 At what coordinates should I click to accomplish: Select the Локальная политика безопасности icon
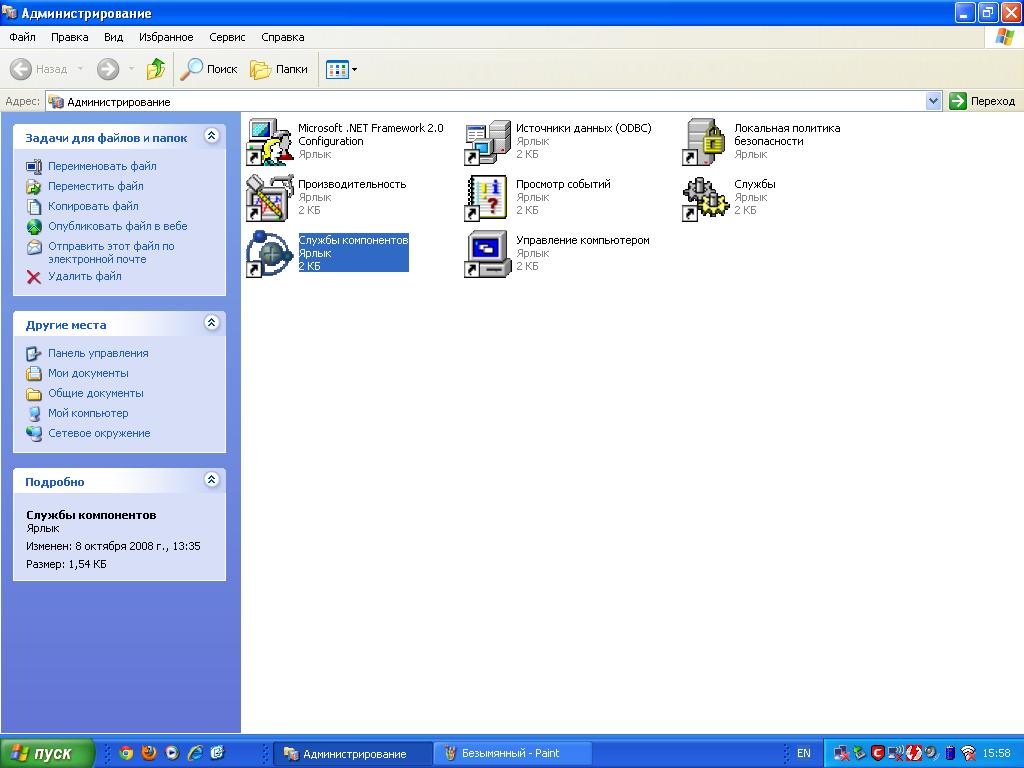[705, 141]
